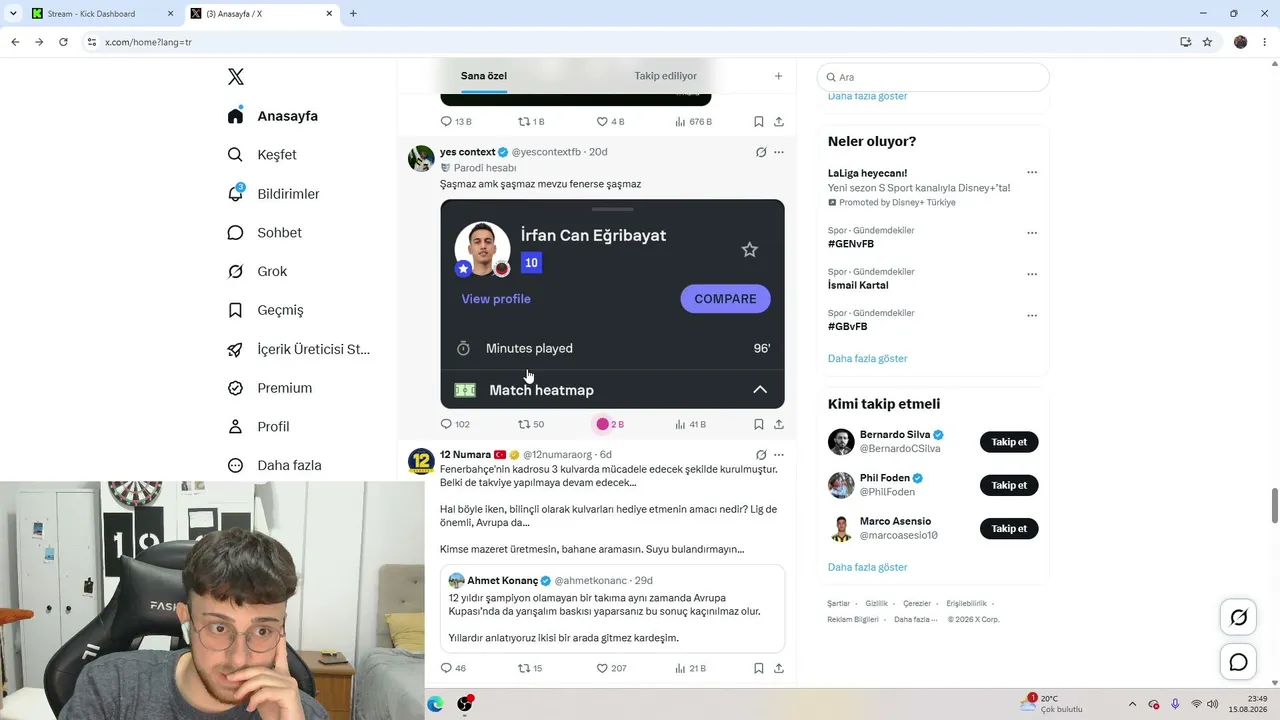The height and width of the screenshot is (720, 1280).
Task: Click the Chrome address bar
Action: click(x=630, y=42)
